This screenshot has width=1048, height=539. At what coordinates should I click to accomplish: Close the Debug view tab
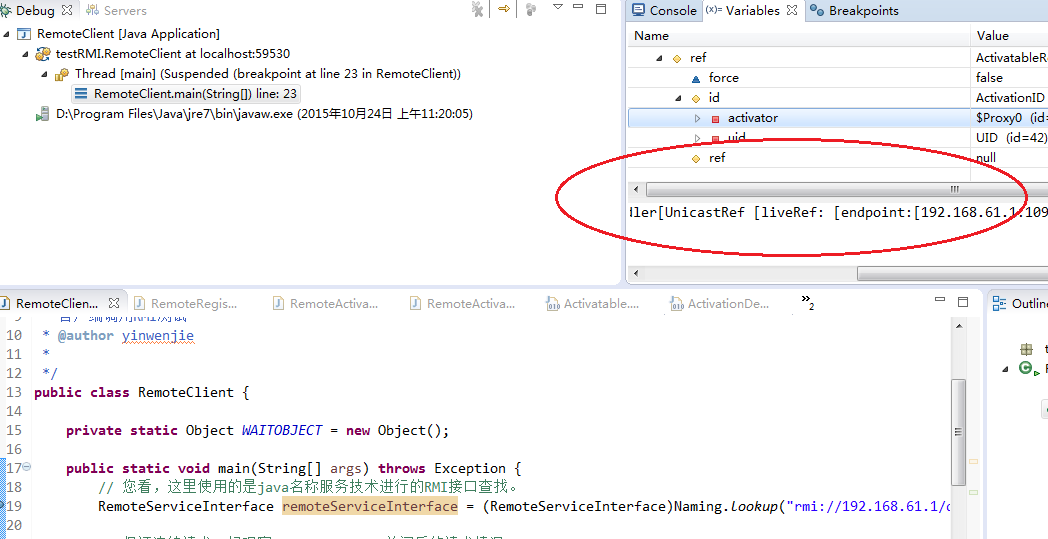(x=67, y=10)
